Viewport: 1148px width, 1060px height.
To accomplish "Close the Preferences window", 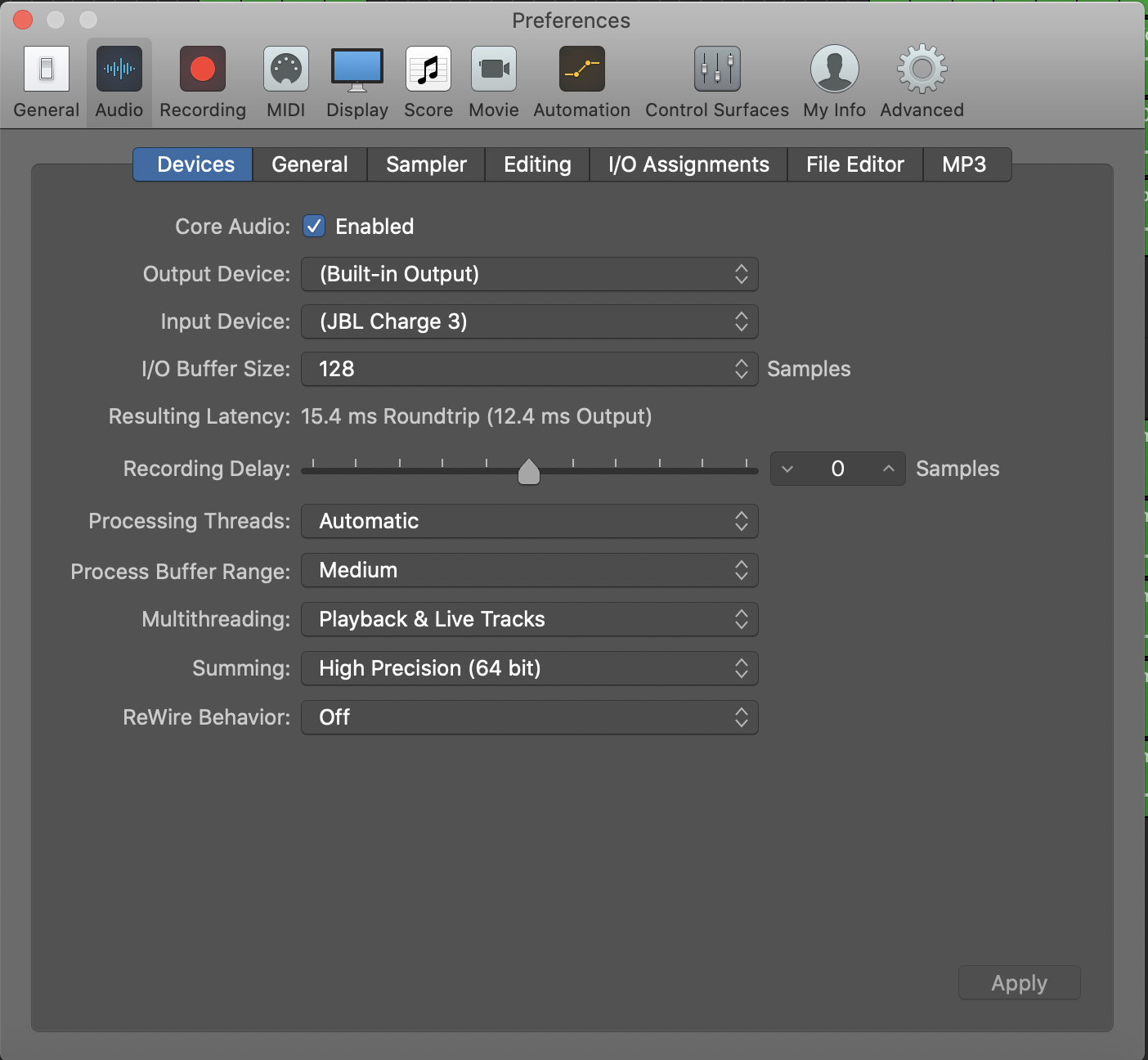I will 23,20.
